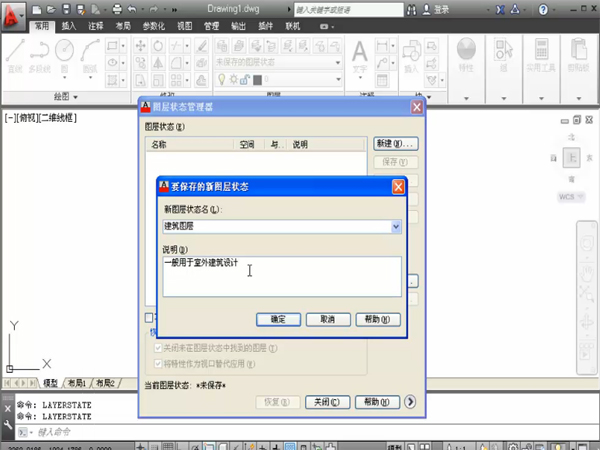Click the Mirror tool icon
Screen dimensions: 600x450
[158, 63]
